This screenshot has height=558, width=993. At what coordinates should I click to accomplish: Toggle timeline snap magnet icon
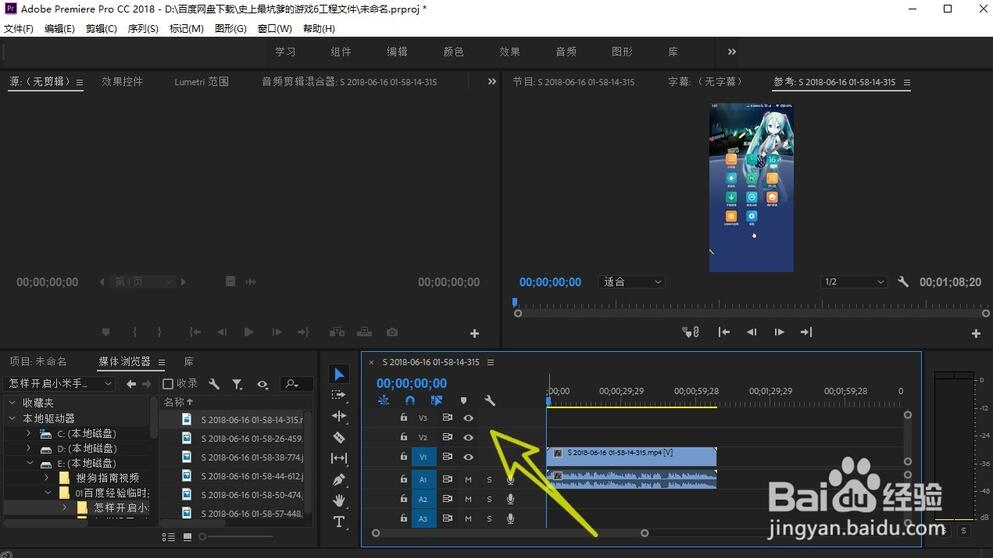410,401
